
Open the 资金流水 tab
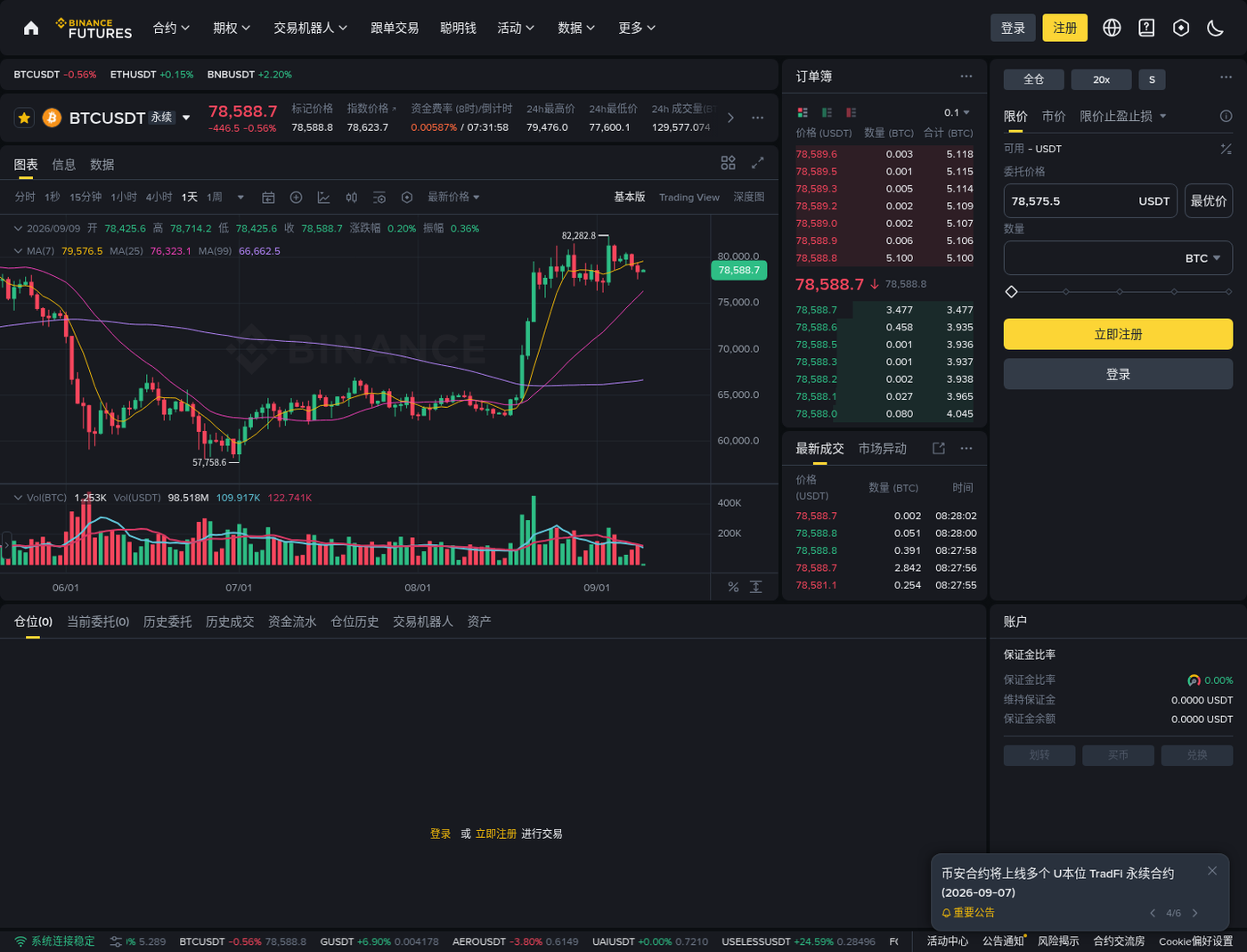click(292, 622)
